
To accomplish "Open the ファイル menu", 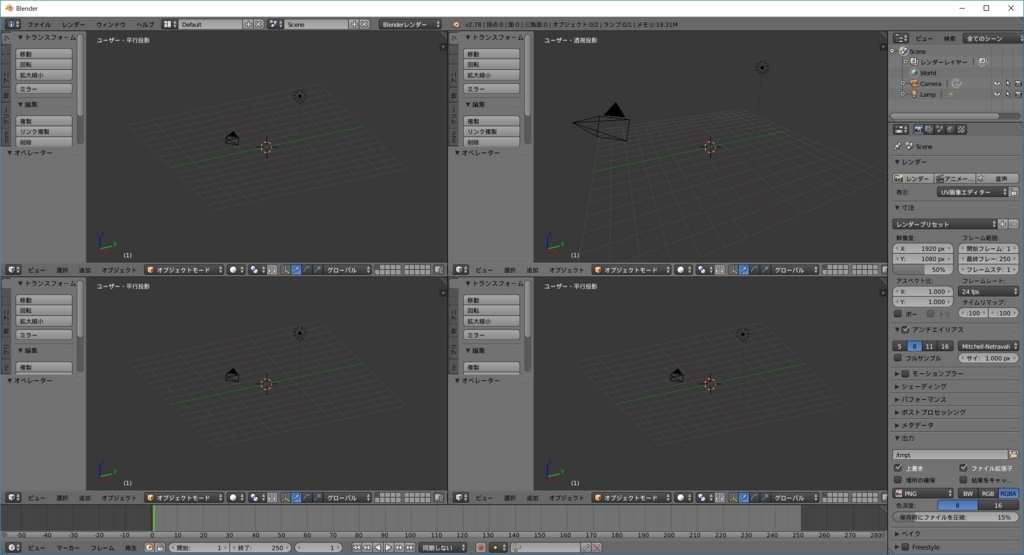I will (x=39, y=24).
